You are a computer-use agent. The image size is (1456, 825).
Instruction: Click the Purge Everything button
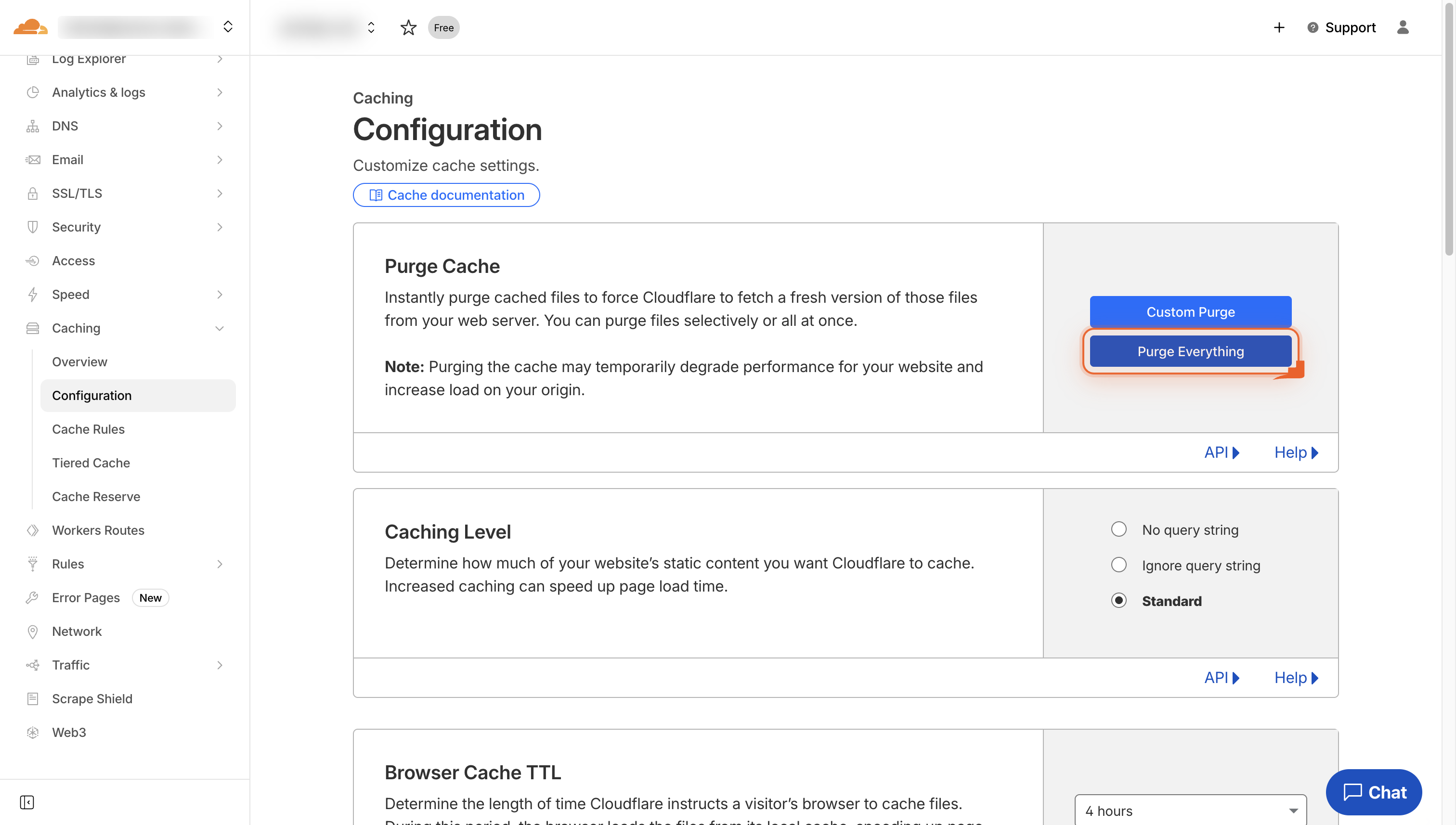pyautogui.click(x=1190, y=351)
